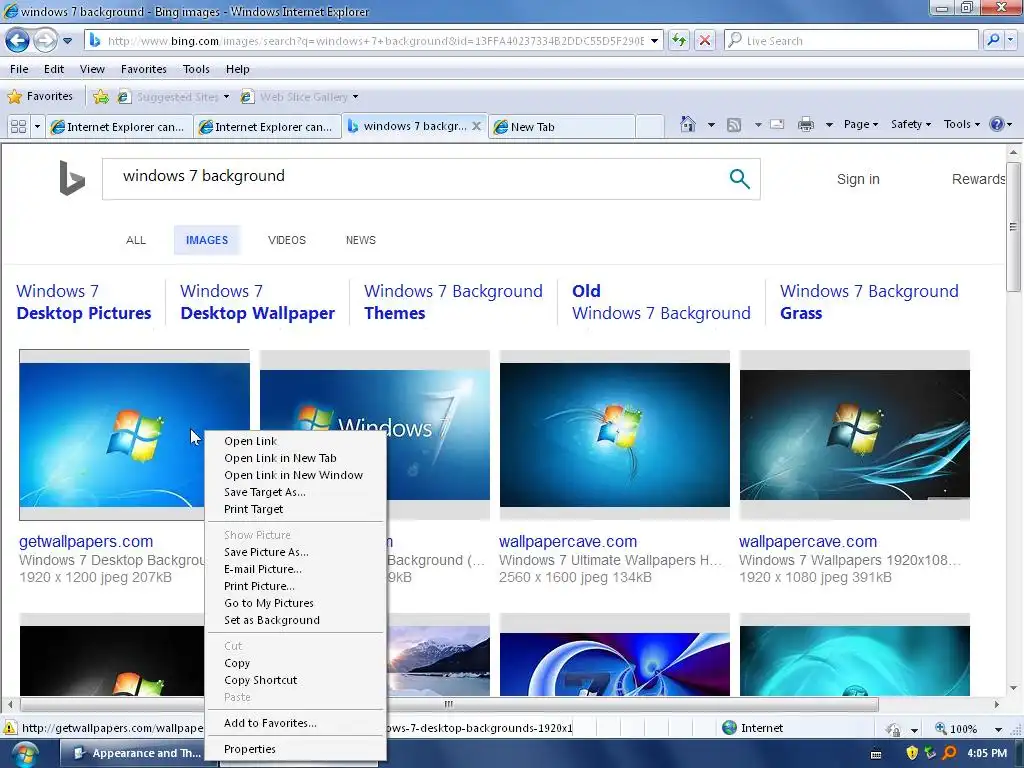
Task: Open the recent pages dropdown arrow
Action: tap(67, 40)
